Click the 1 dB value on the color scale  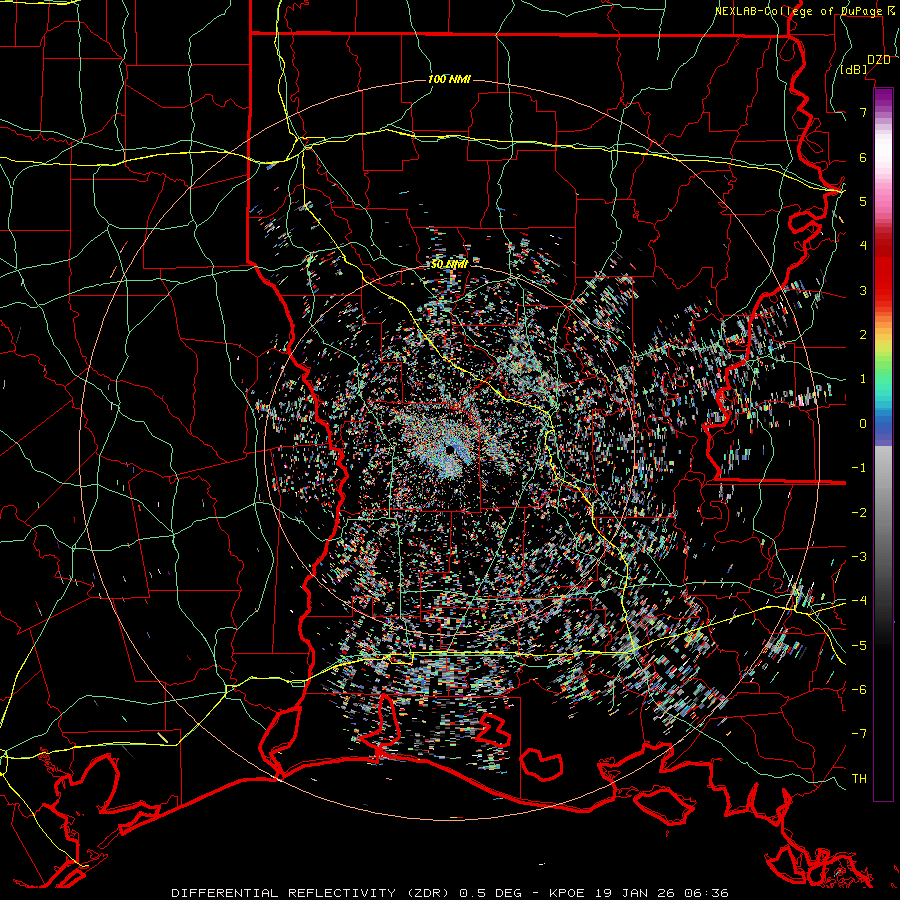(x=863, y=379)
